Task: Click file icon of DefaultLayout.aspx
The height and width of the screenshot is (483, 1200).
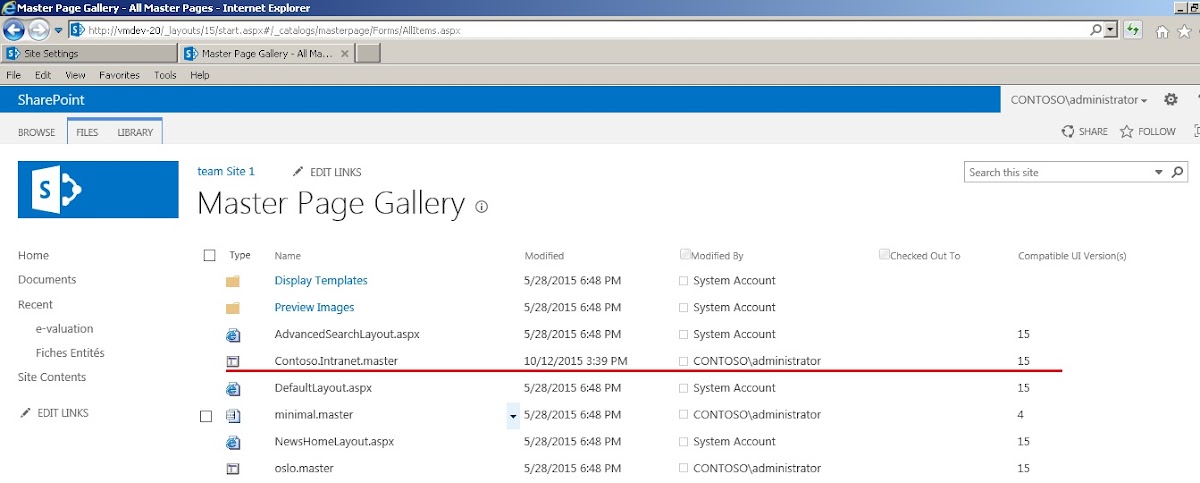Action: click(x=233, y=388)
